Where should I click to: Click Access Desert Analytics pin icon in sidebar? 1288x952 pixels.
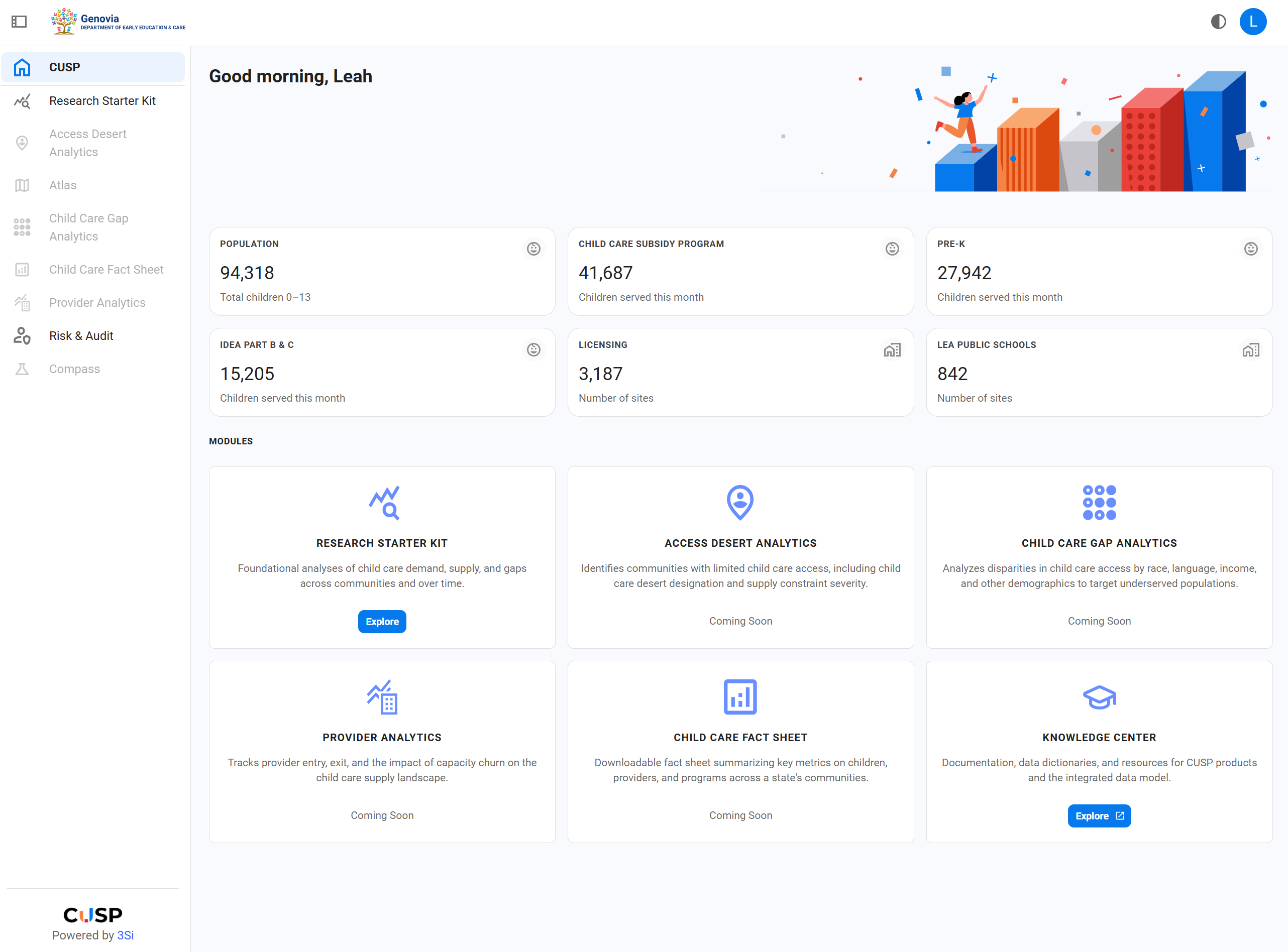click(x=22, y=143)
